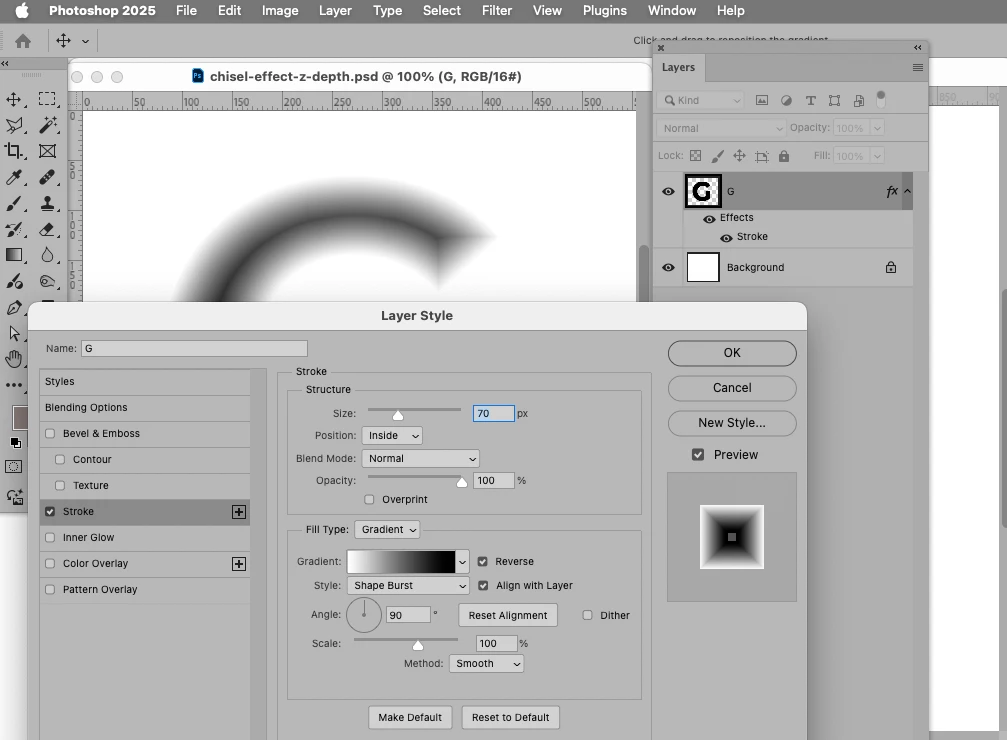Select the Rectangular Marquee tool
This screenshot has height=740, width=1007.
[x=47, y=99]
